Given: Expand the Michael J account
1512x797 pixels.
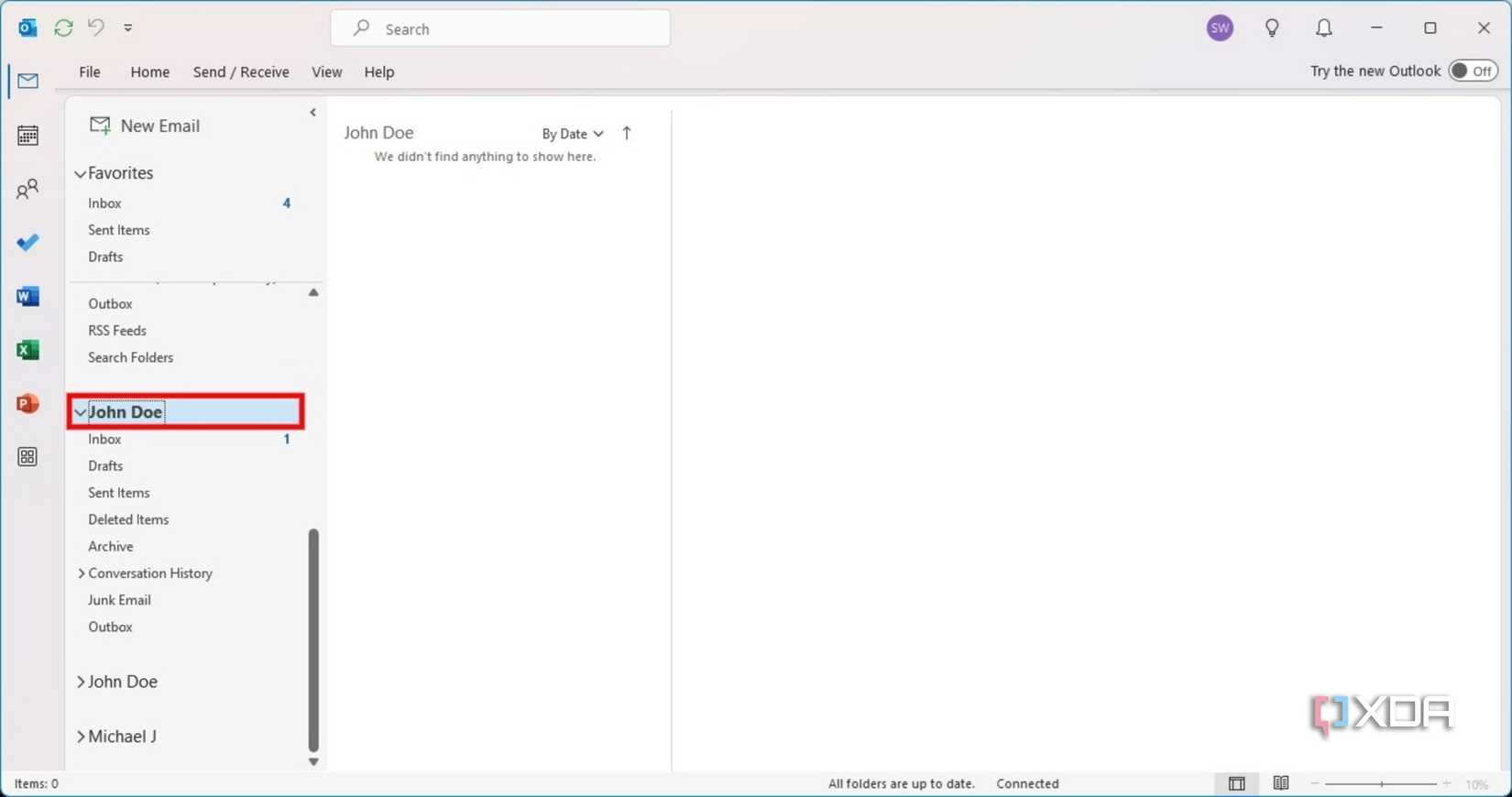Looking at the screenshot, I should tap(81, 737).
